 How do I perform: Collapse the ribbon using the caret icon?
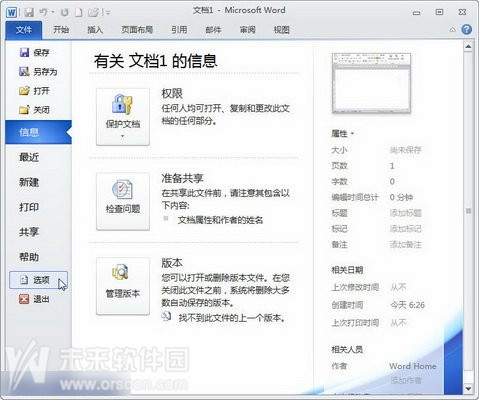click(452, 30)
